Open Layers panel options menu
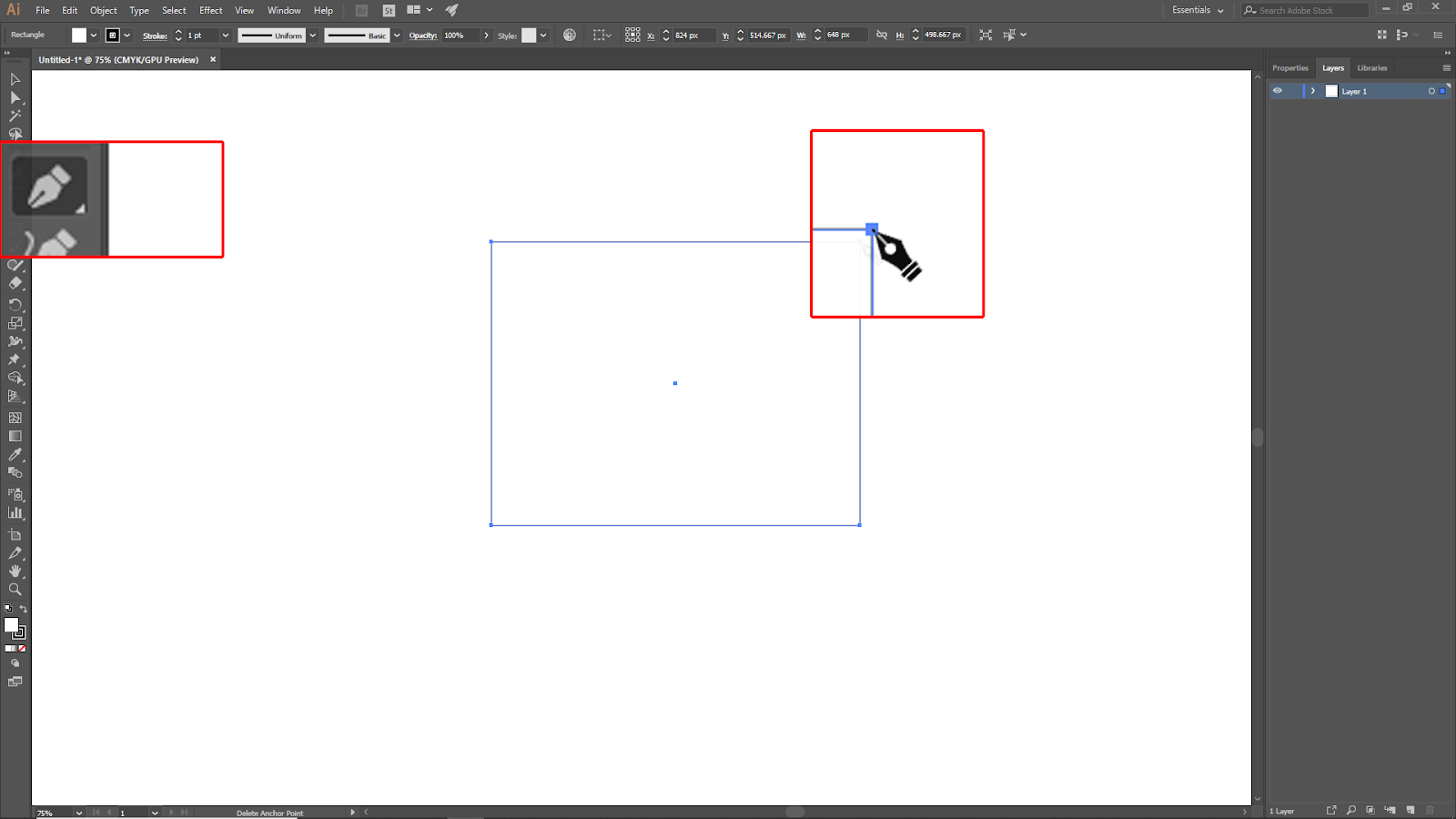The width and height of the screenshot is (1456, 819). pyautogui.click(x=1447, y=68)
